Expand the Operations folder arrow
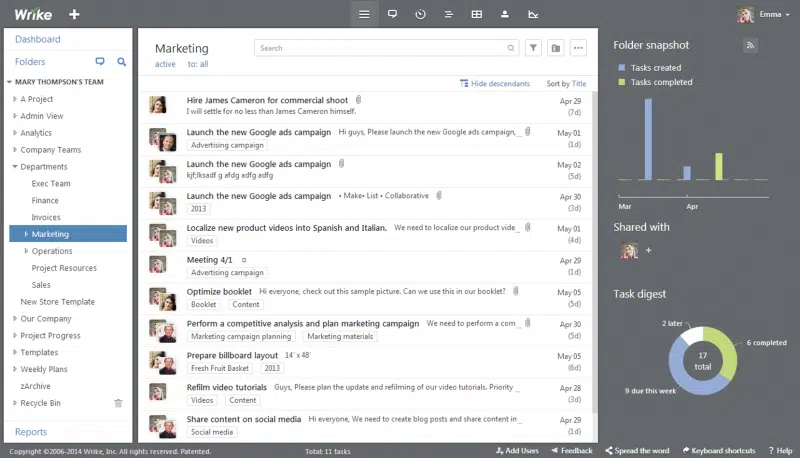This screenshot has height=458, width=800. (x=26, y=251)
